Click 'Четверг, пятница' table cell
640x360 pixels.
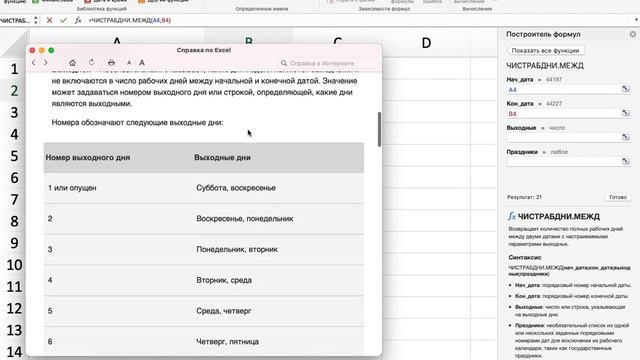[227, 341]
